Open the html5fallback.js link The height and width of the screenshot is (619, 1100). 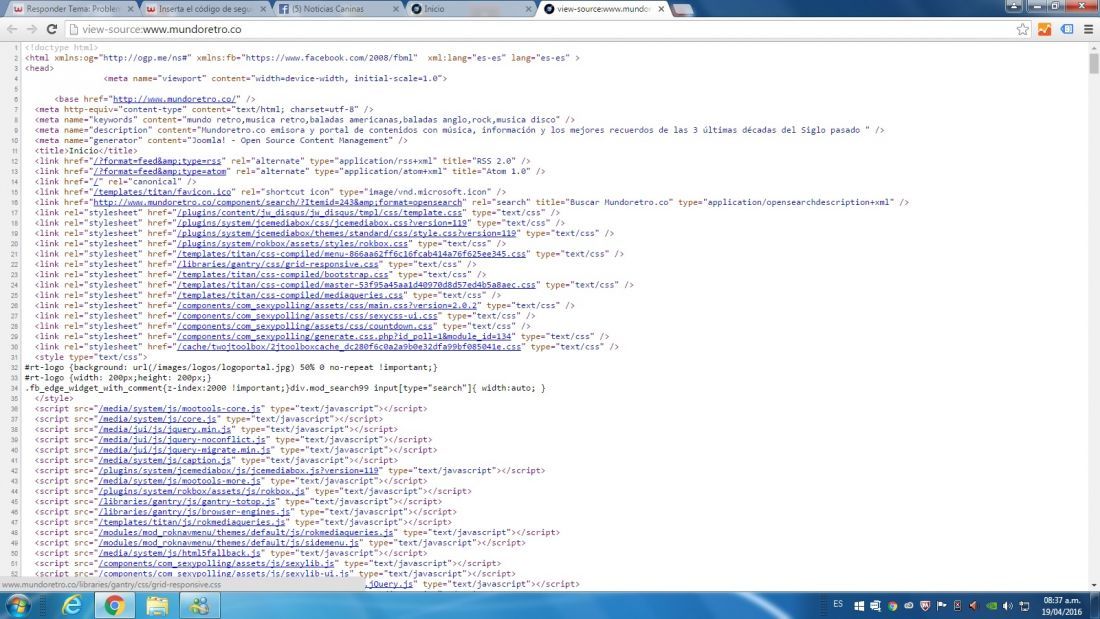(x=180, y=553)
